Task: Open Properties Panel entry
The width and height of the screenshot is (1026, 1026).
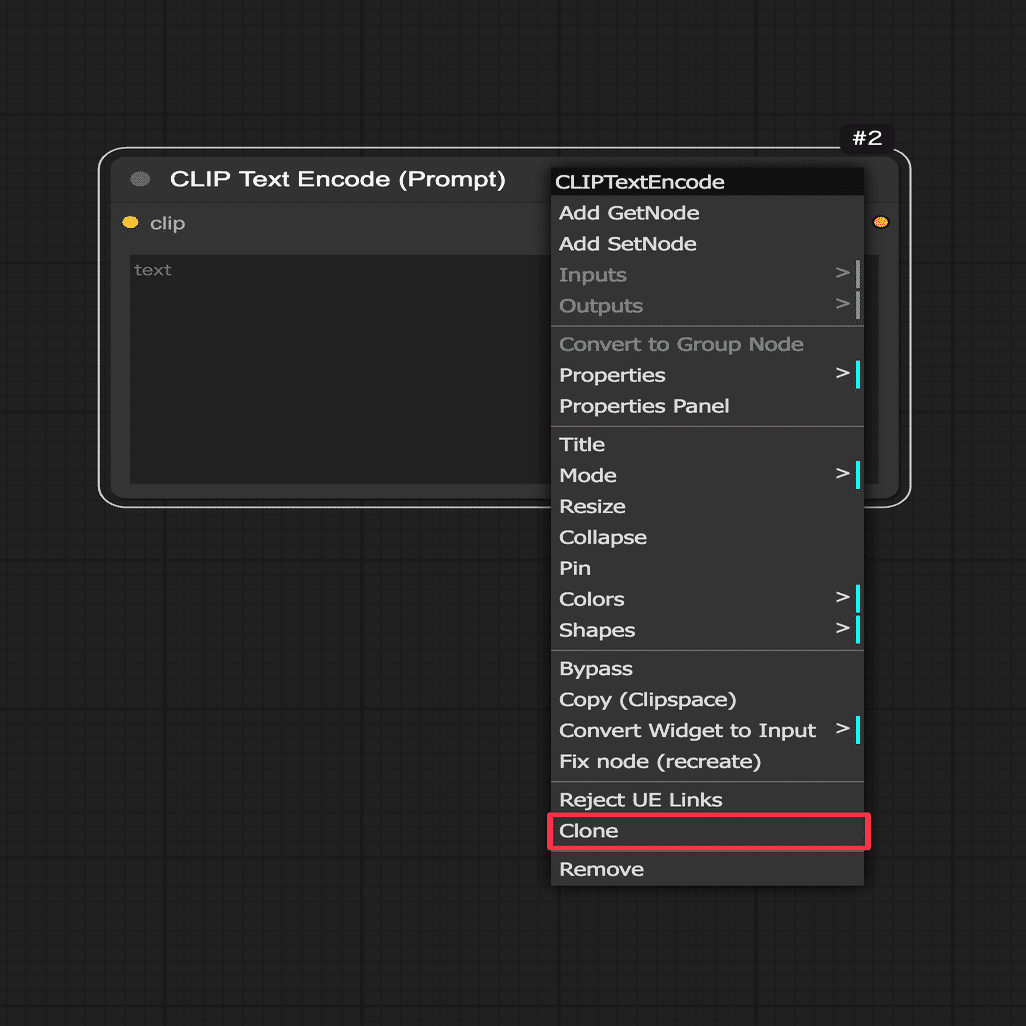Action: click(707, 406)
